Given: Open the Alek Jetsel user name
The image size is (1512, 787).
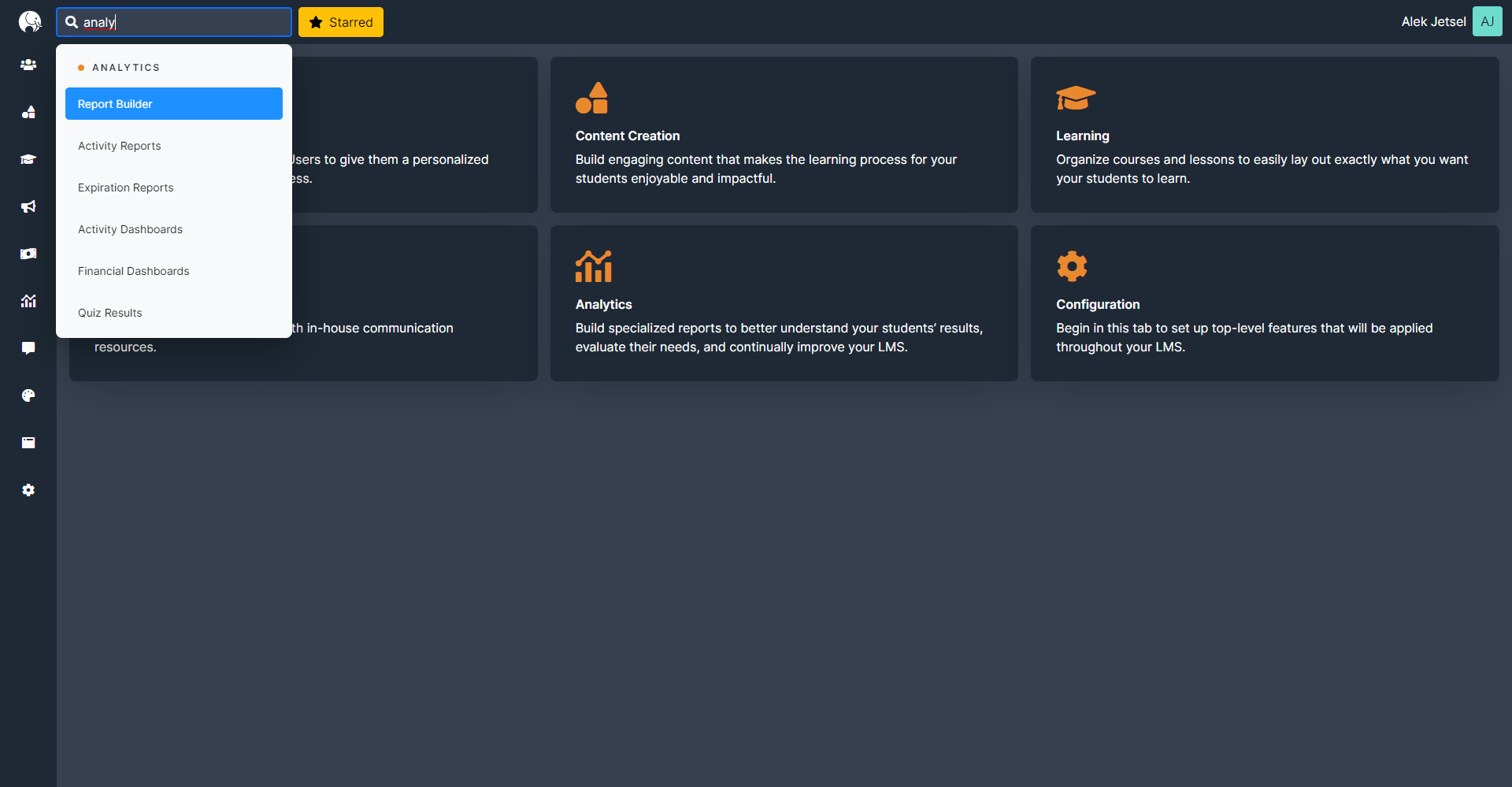Looking at the screenshot, I should (x=1433, y=22).
